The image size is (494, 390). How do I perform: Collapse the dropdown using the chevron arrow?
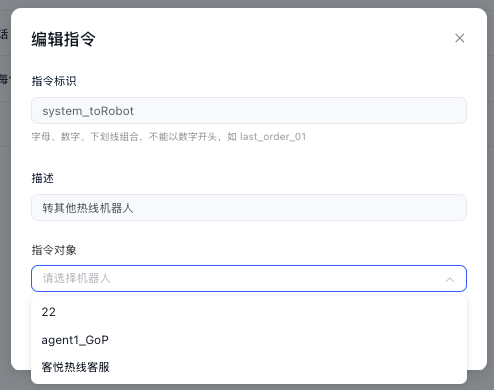point(450,279)
